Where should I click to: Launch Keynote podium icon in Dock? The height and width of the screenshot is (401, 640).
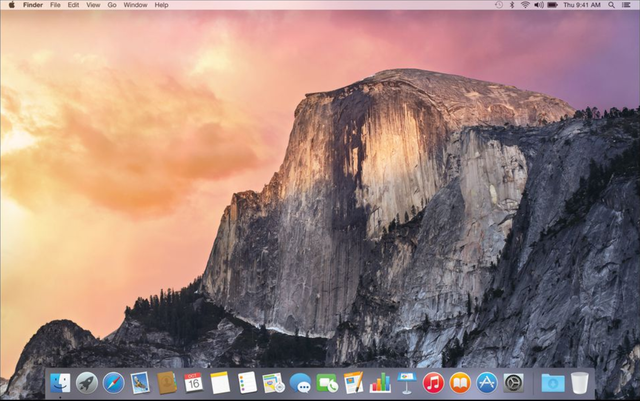tap(407, 383)
